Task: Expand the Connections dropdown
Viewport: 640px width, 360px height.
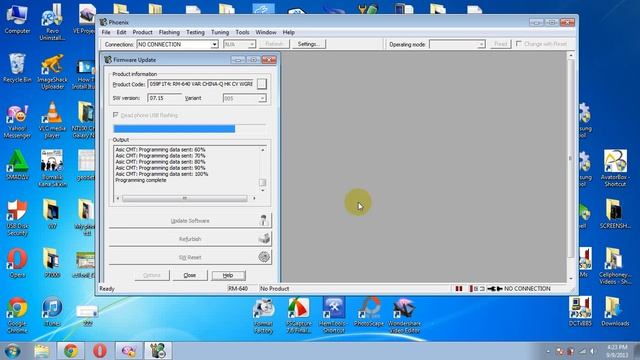Action: click(x=214, y=44)
